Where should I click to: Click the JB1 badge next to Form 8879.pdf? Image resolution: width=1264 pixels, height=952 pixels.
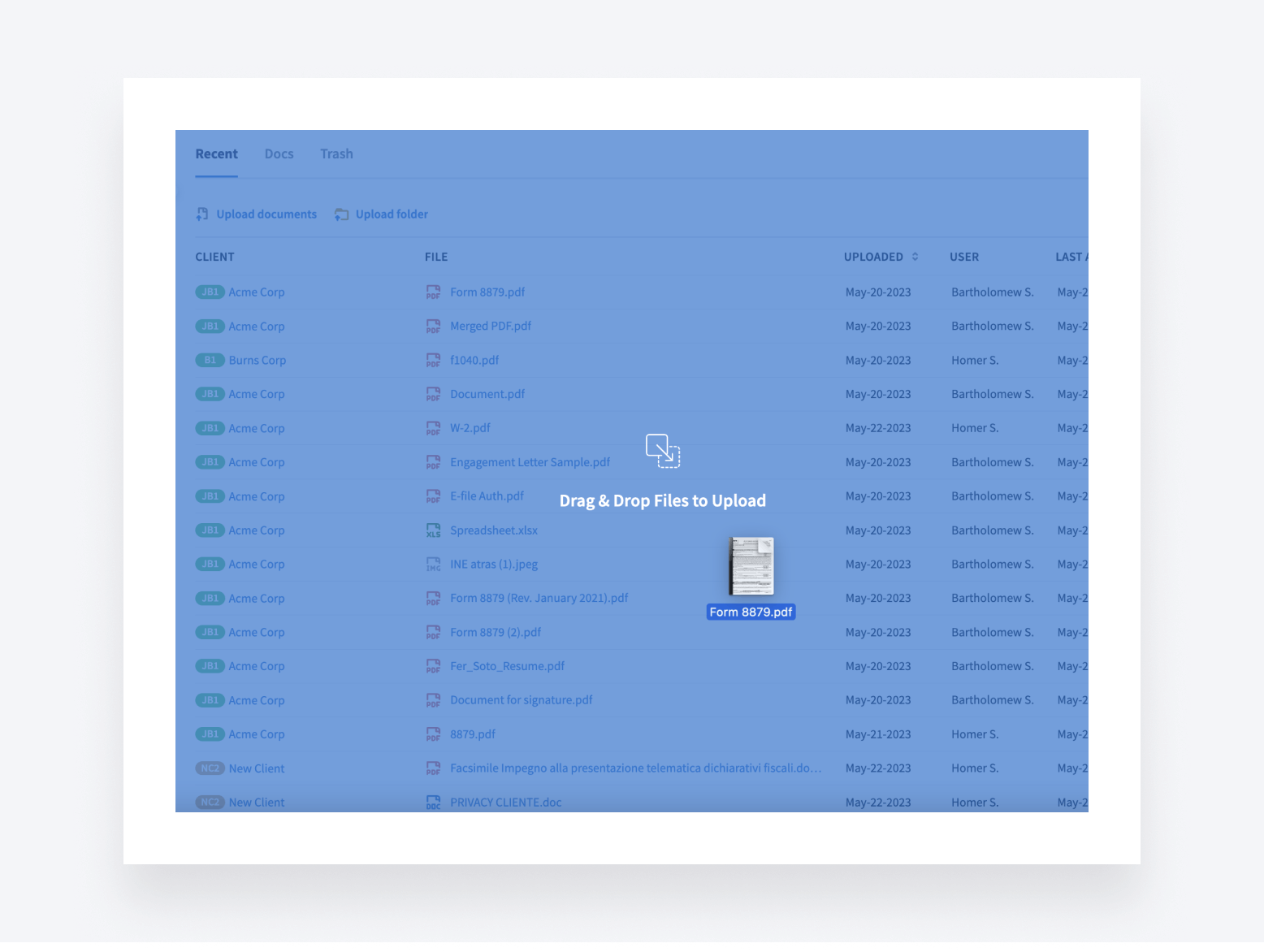(210, 292)
